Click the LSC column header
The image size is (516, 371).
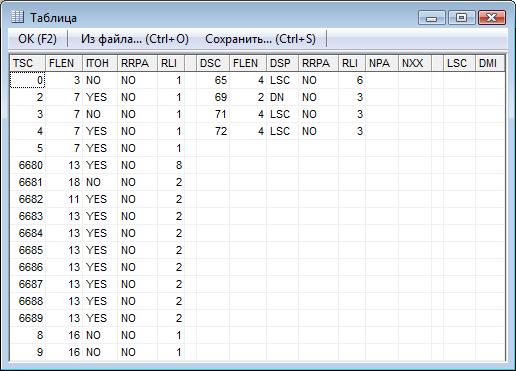(459, 63)
